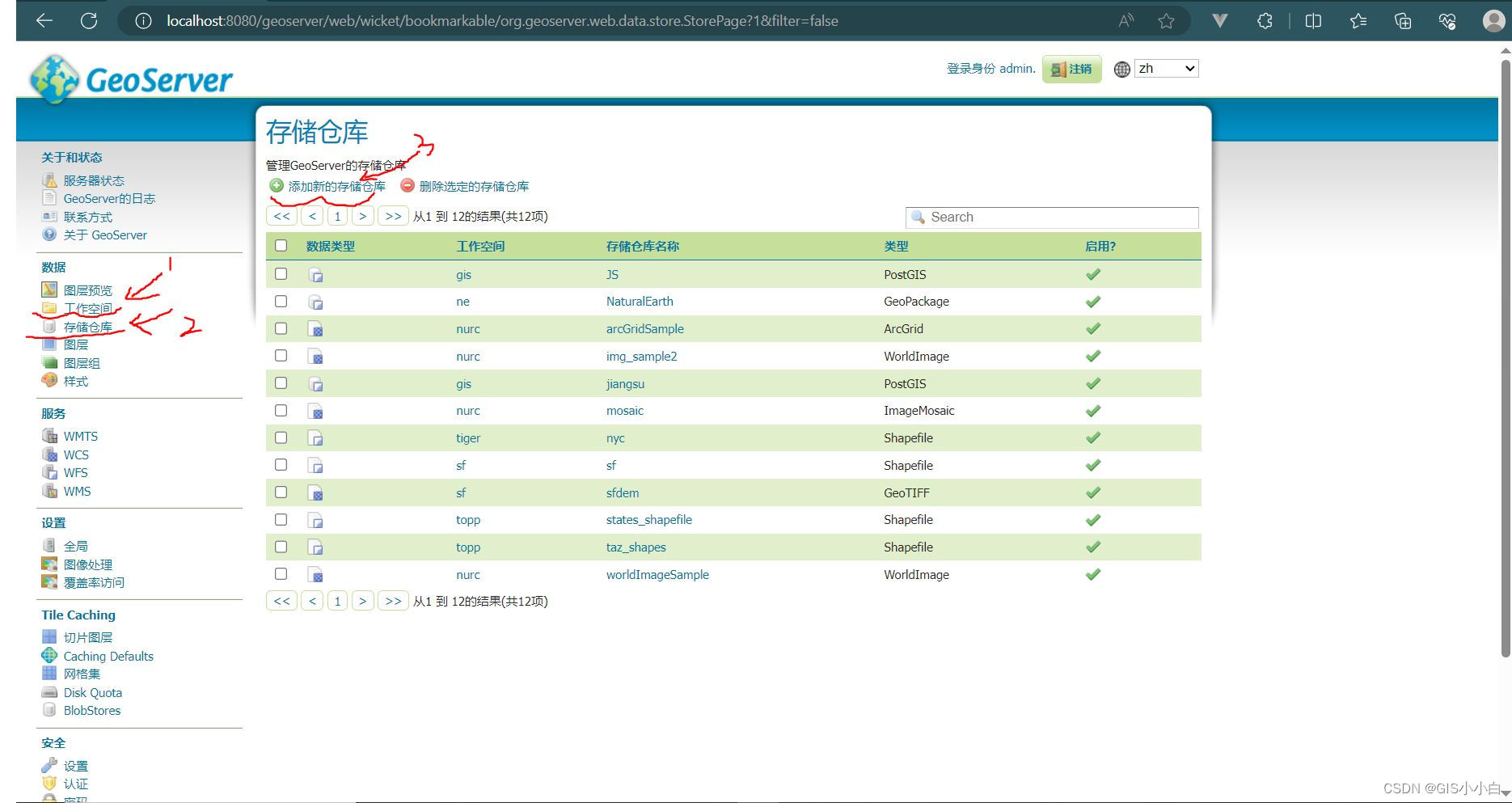Sort by the 启用? column header
This screenshot has height=803, width=1512.
1100,247
